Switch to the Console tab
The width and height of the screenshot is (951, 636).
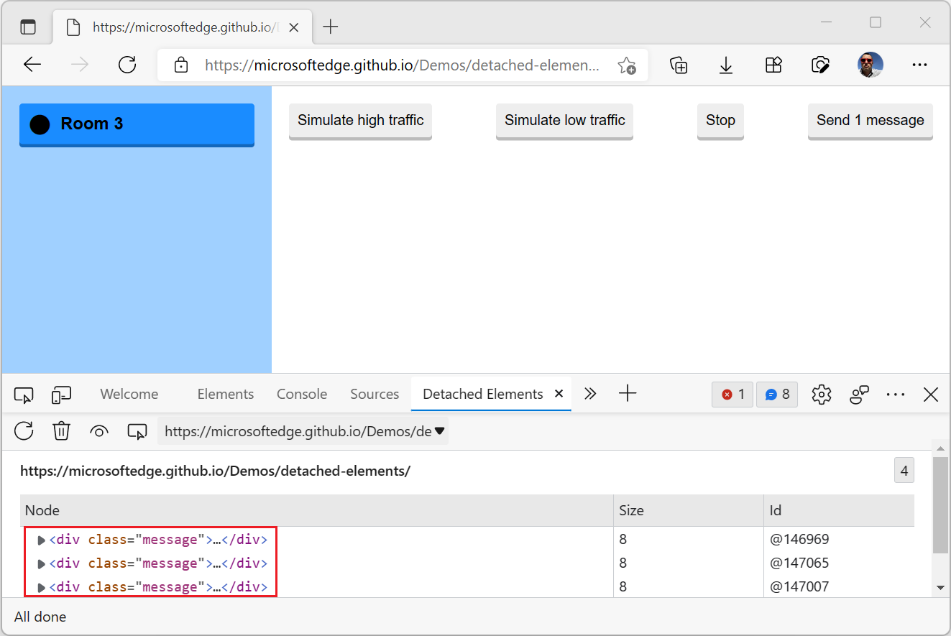[302, 394]
